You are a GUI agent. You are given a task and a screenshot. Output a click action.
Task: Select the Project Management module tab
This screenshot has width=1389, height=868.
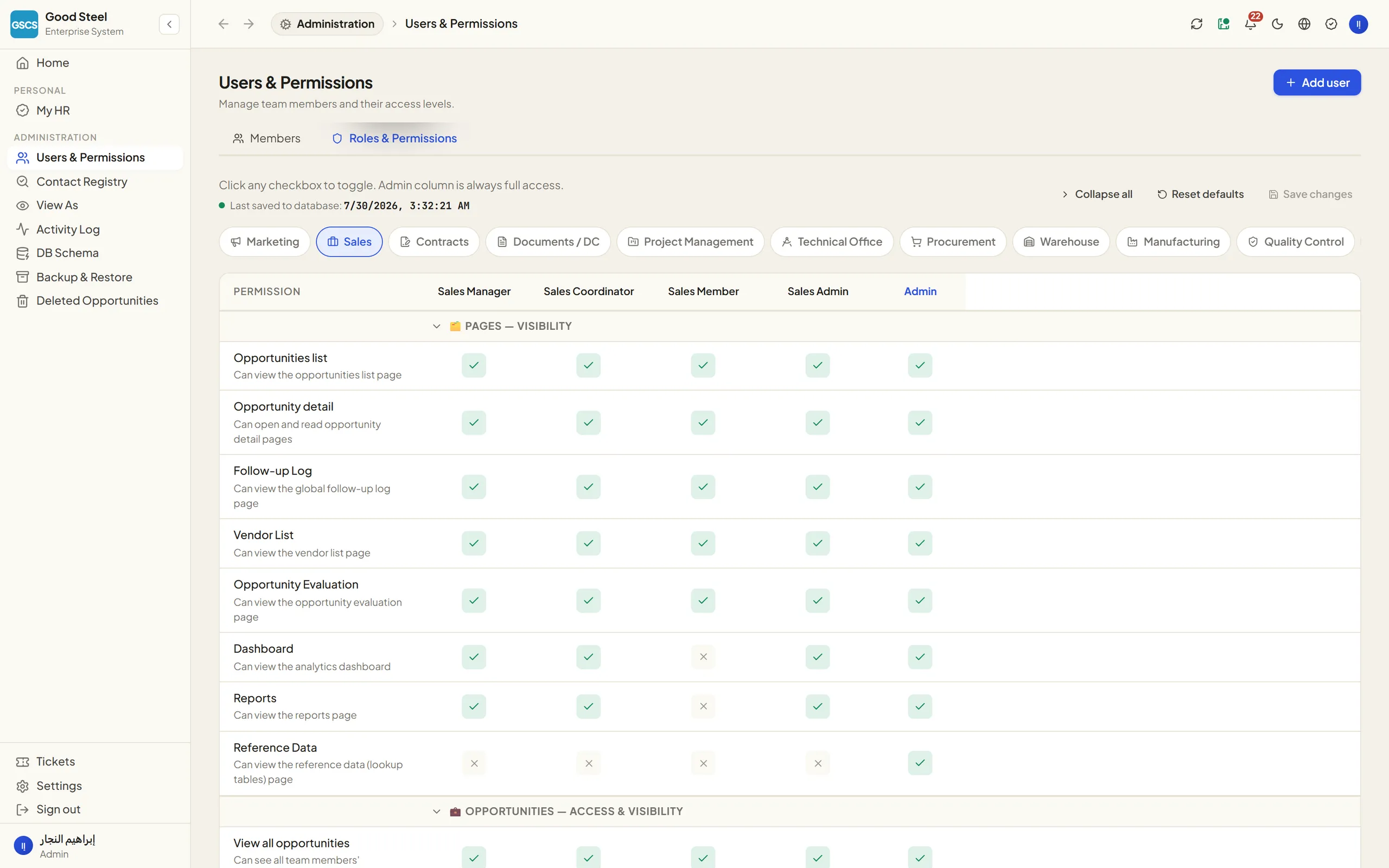[691, 242]
